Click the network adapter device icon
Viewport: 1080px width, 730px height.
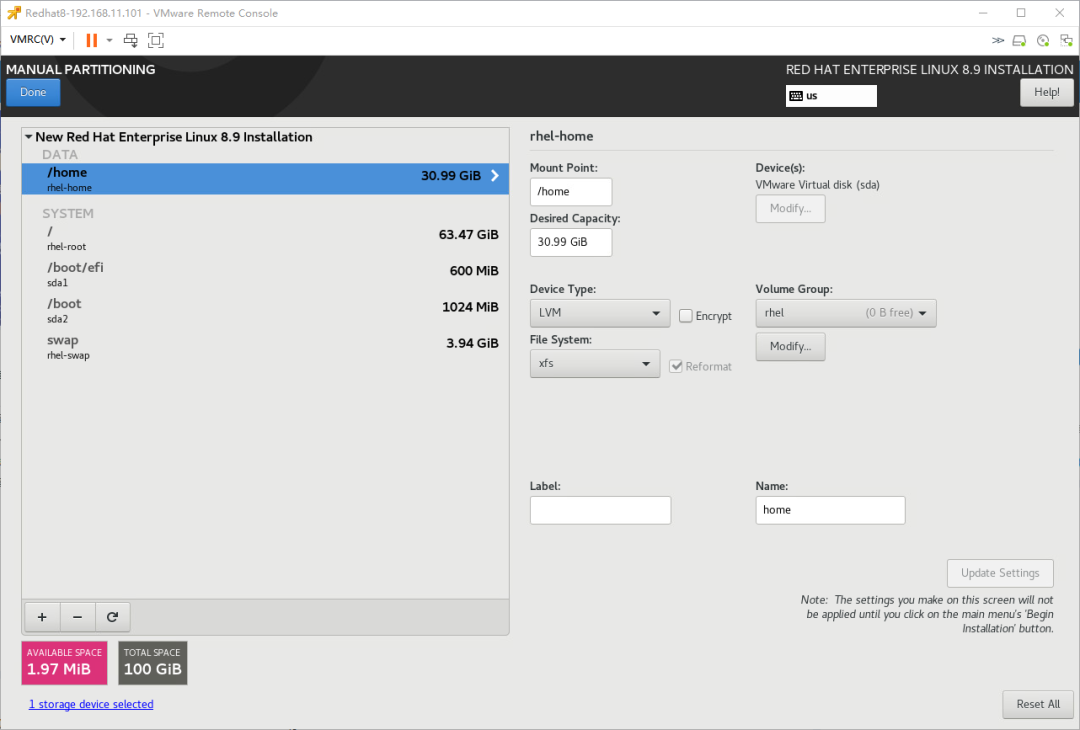1066,41
